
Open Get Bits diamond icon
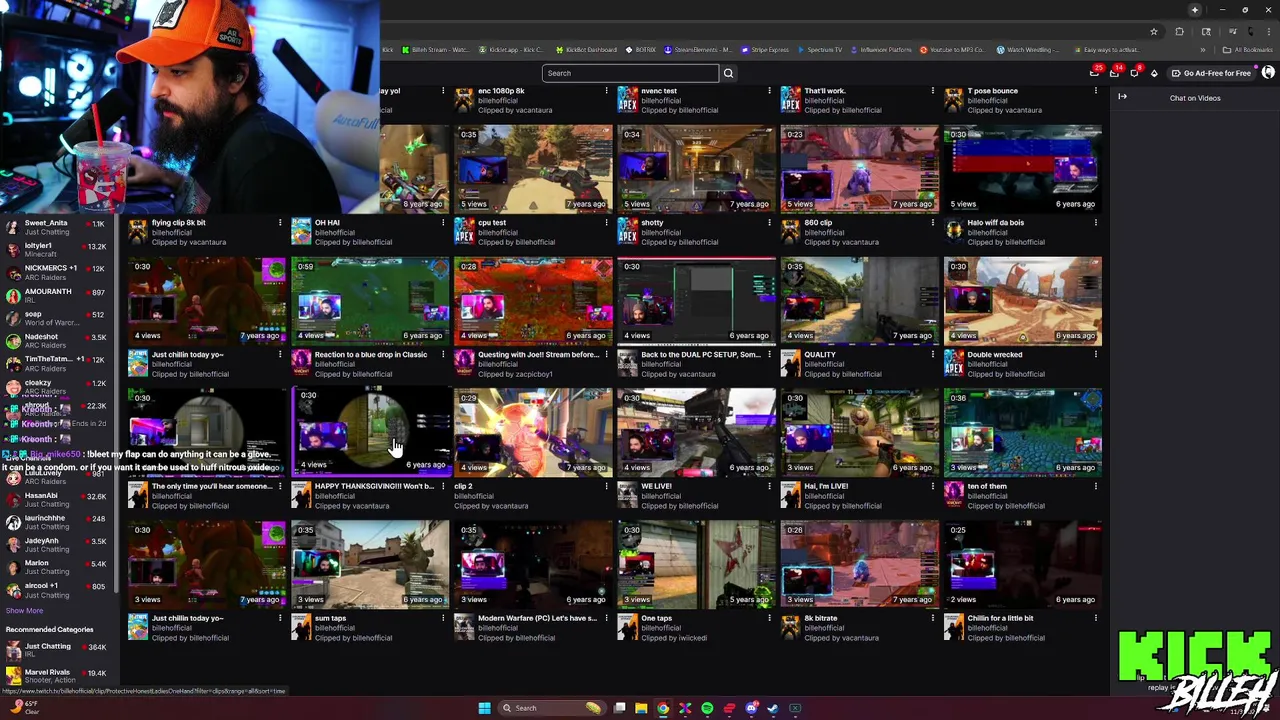(x=1154, y=73)
